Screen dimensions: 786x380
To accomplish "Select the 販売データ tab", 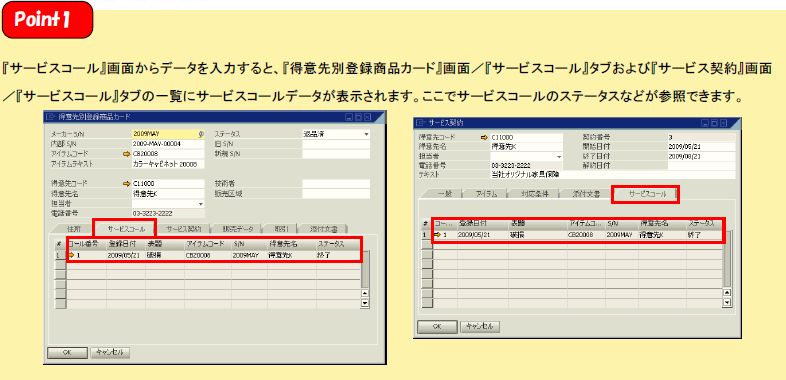I will point(237,229).
